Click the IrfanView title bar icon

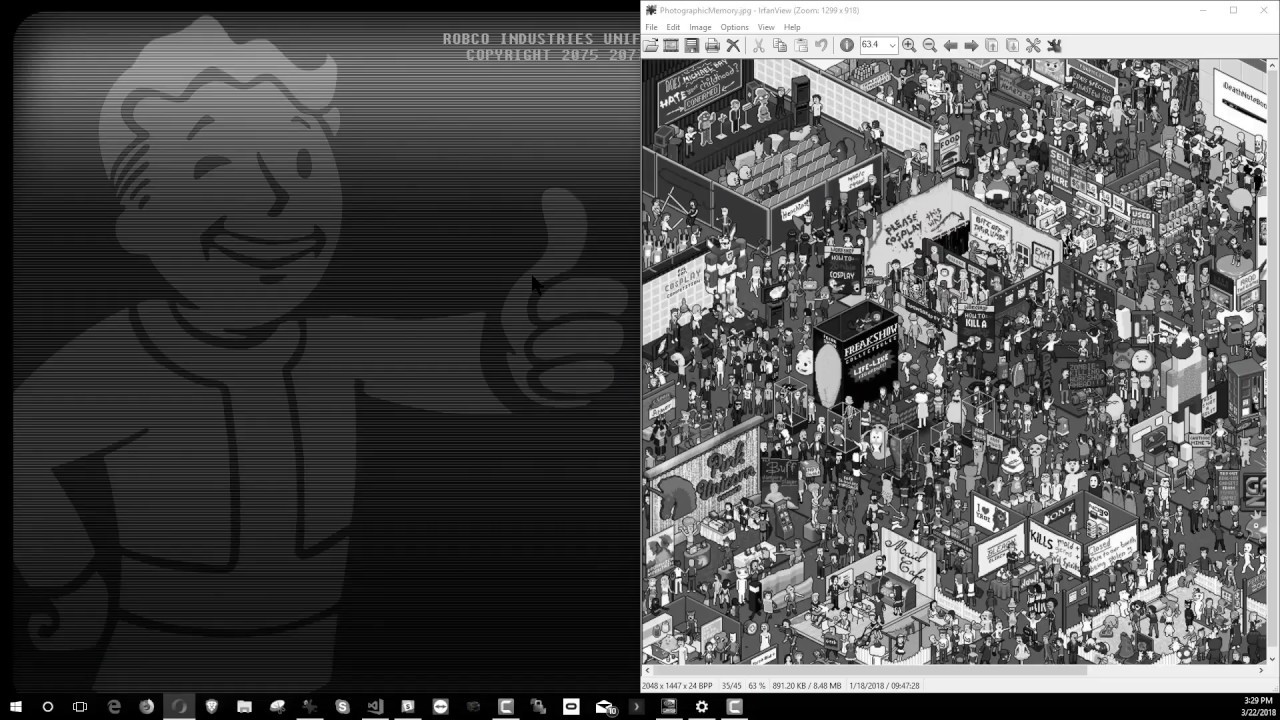[x=650, y=10]
